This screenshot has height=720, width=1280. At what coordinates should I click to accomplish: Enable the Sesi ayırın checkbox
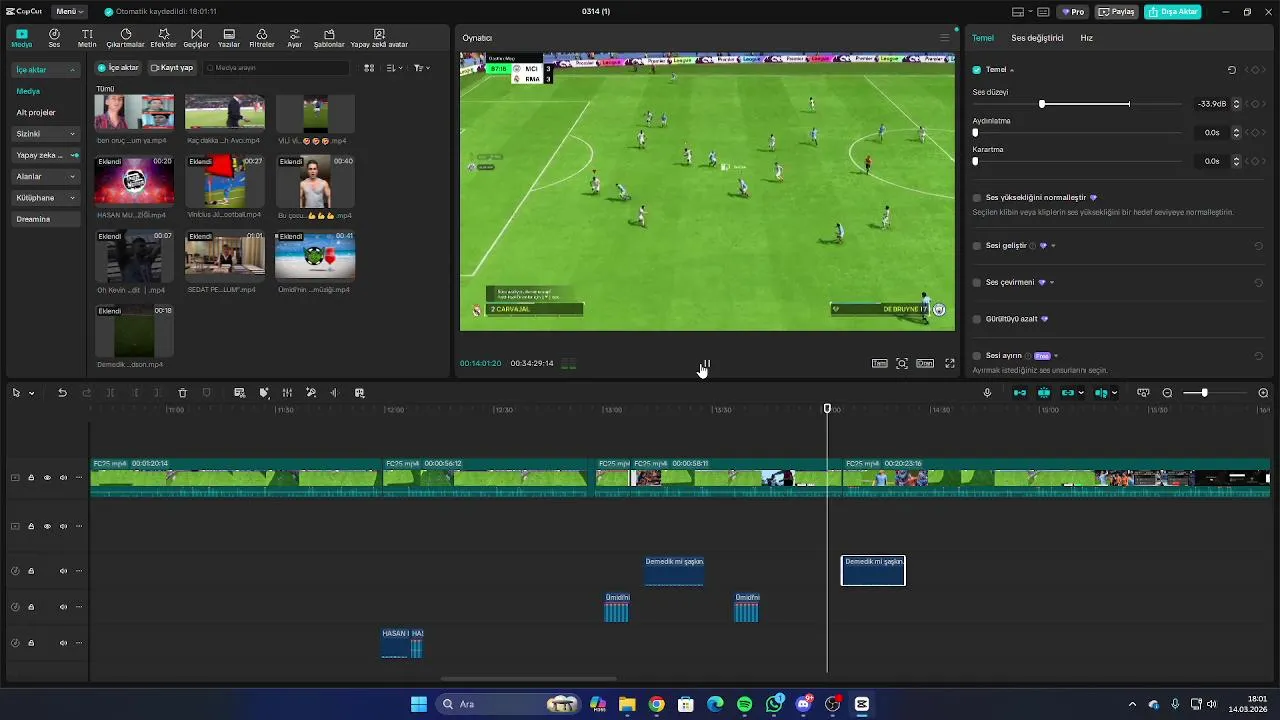(977, 356)
